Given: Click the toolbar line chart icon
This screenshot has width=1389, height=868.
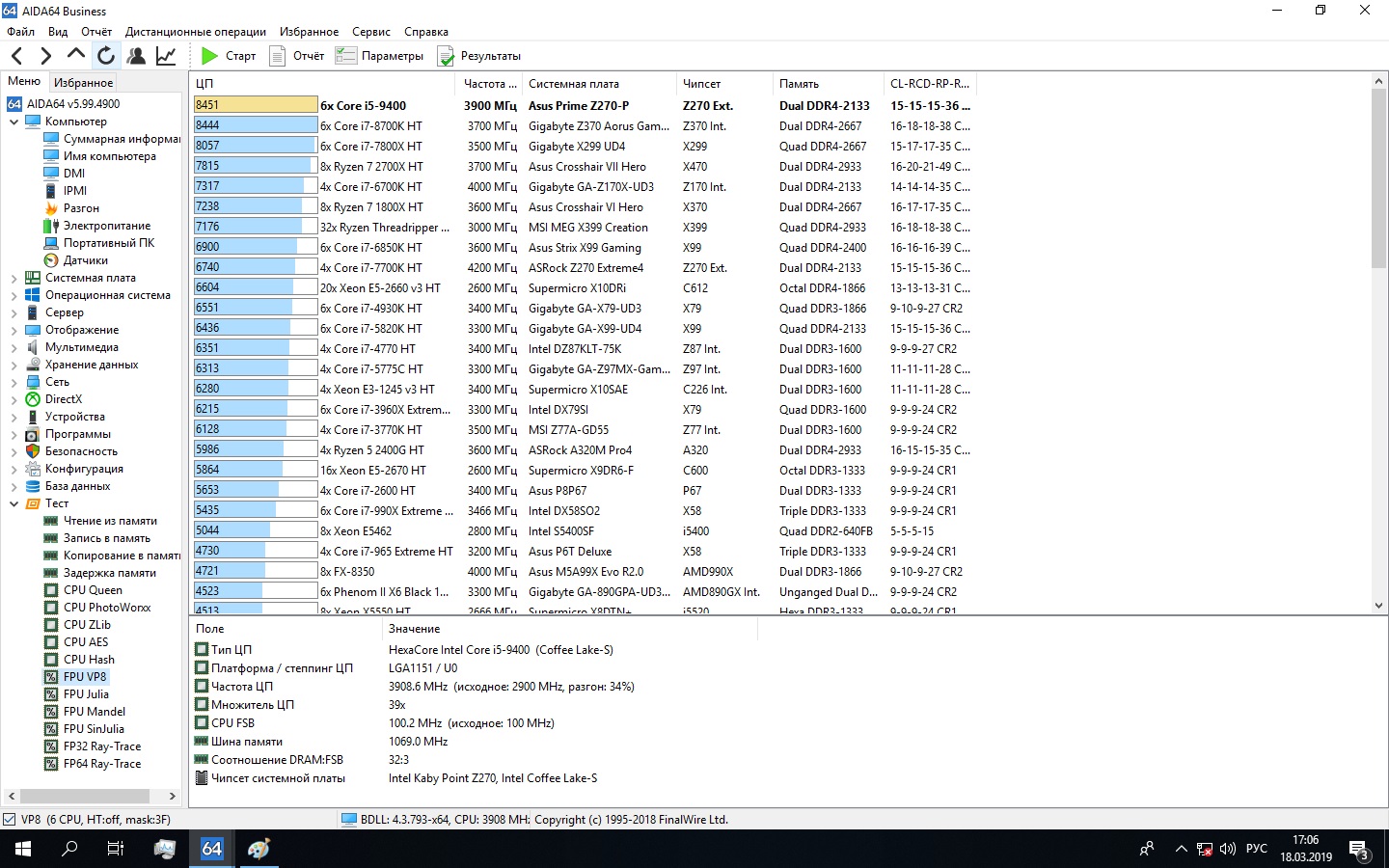Looking at the screenshot, I should click(166, 56).
